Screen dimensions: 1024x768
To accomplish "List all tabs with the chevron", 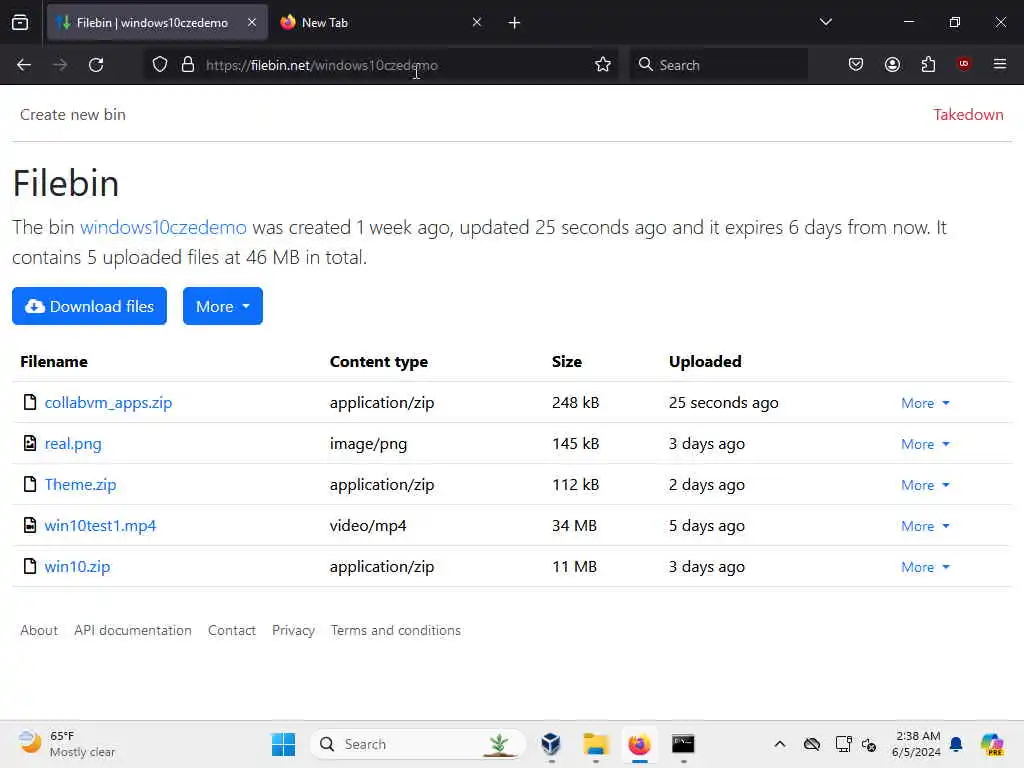I will pos(825,22).
